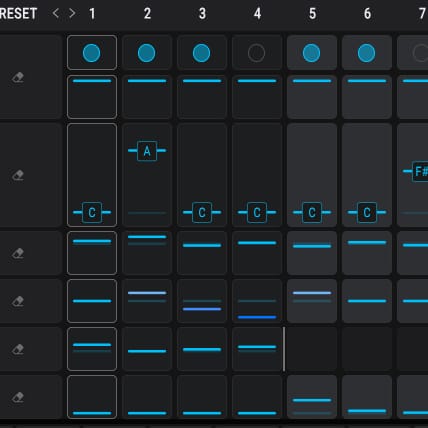Viewport: 428px width, 428px height.
Task: Click the bottommost eraser icon in the left column
Action: (x=18, y=397)
